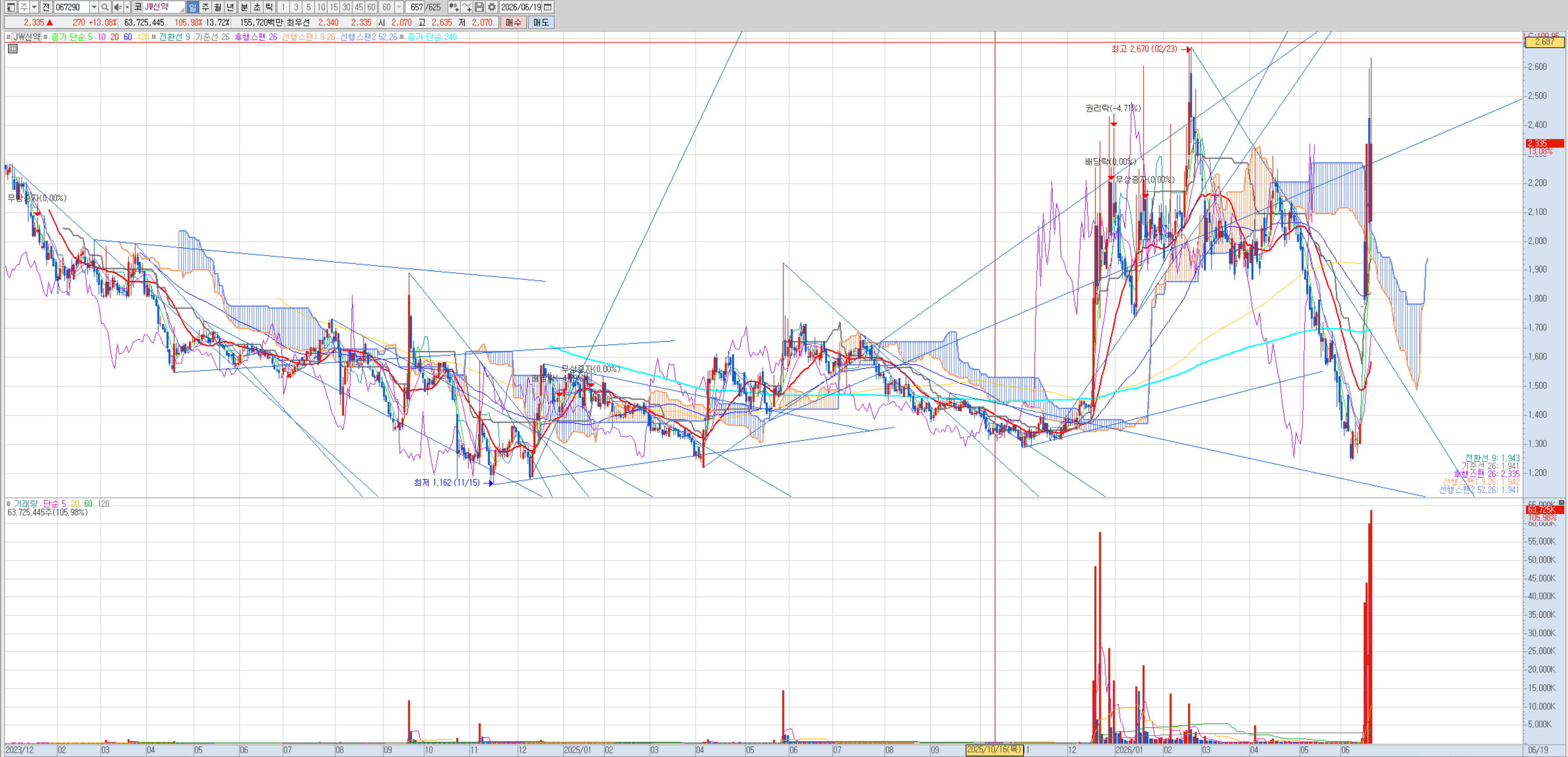Toggle the JW신약 price series legend marker
The height and width of the screenshot is (757, 1568).
tap(8, 37)
